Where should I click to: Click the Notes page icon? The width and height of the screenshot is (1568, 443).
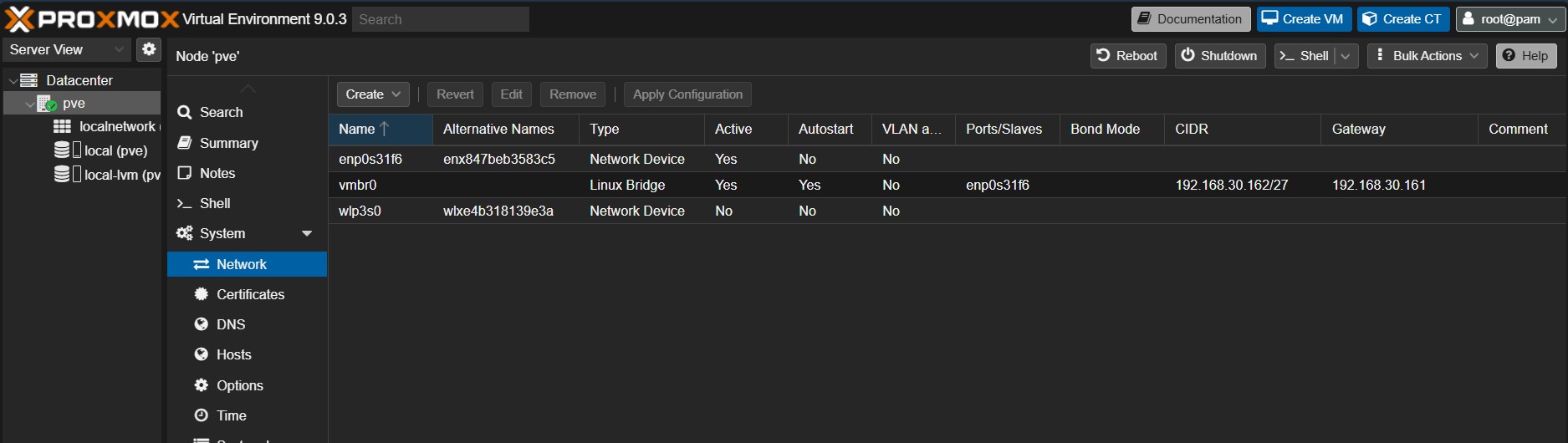(185, 173)
